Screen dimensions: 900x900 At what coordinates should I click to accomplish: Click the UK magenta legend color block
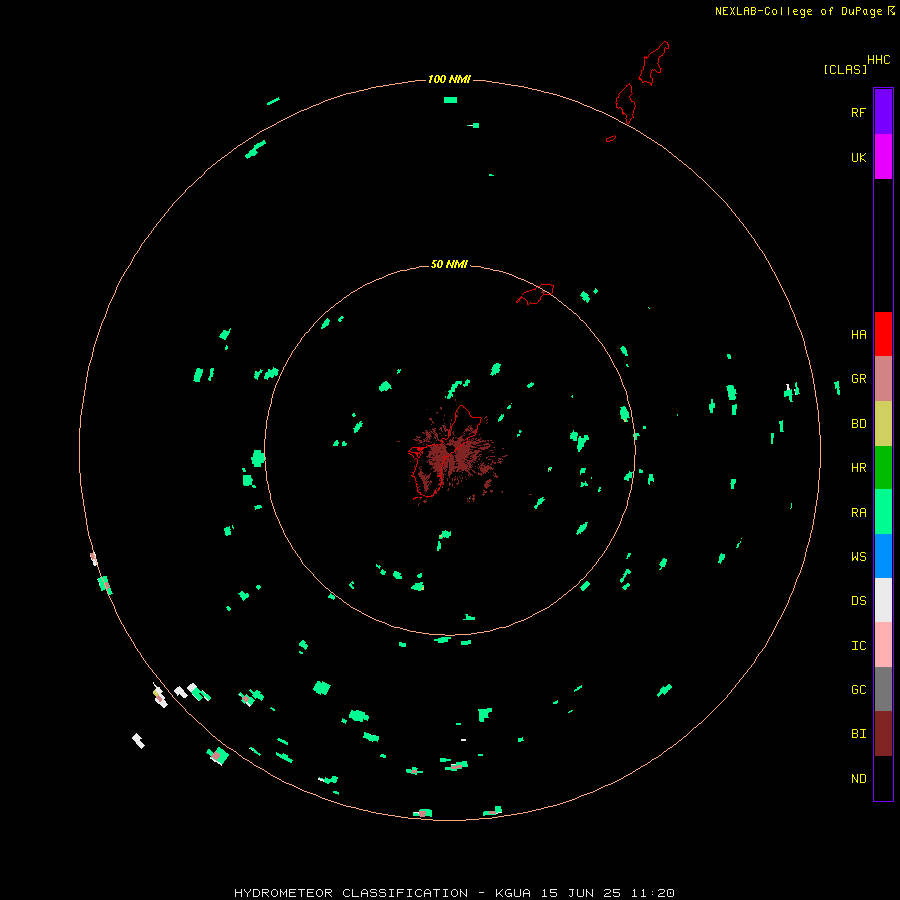(x=883, y=157)
